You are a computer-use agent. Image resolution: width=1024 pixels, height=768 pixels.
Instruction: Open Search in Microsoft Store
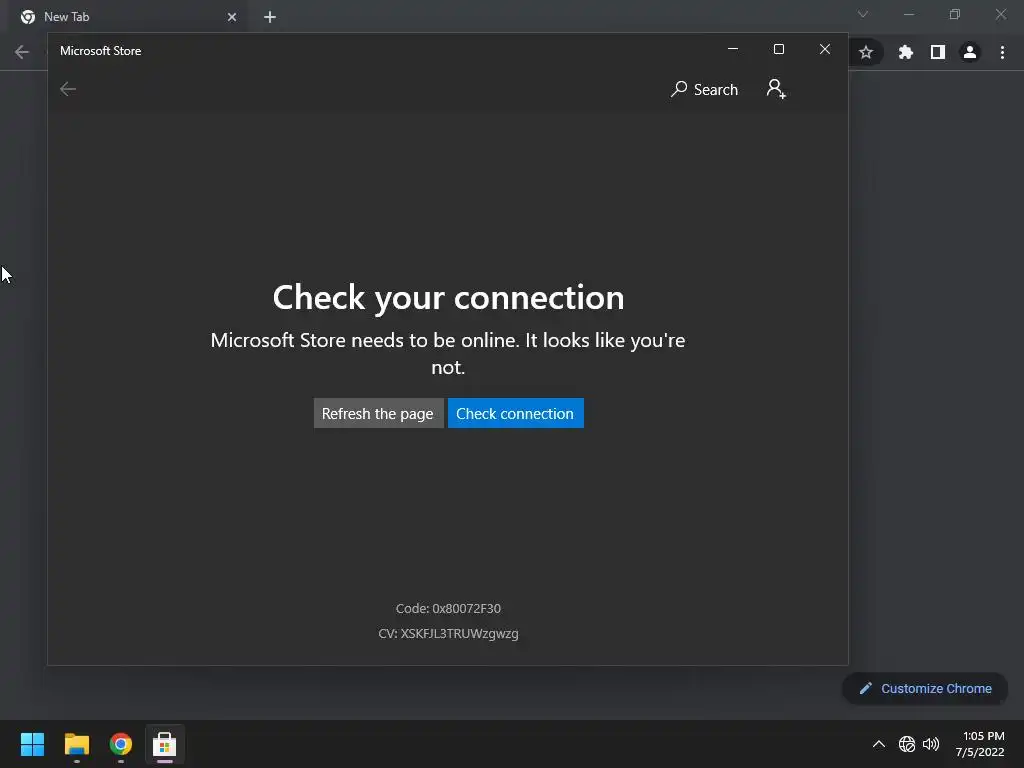click(704, 89)
